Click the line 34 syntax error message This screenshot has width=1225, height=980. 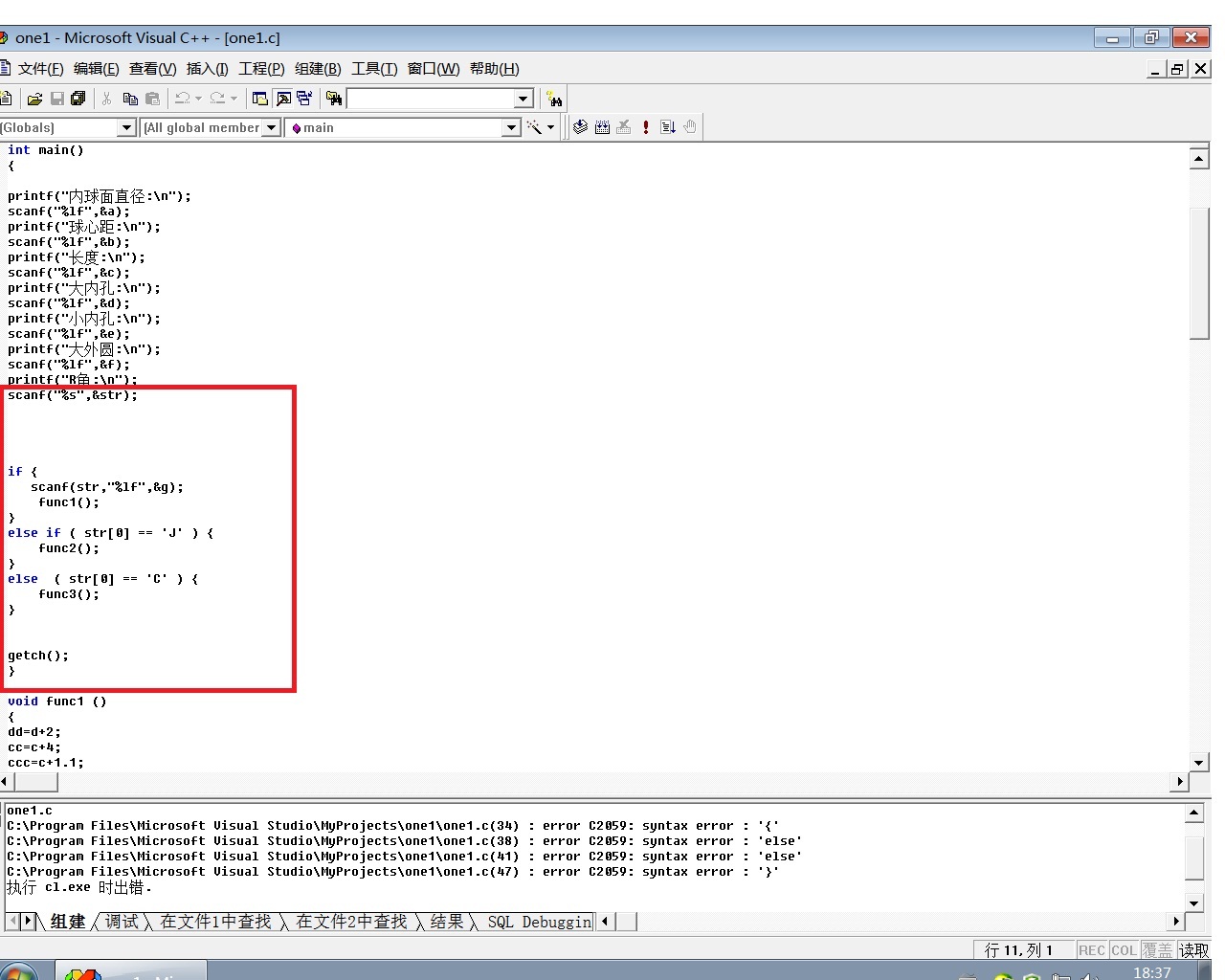pyautogui.click(x=393, y=826)
